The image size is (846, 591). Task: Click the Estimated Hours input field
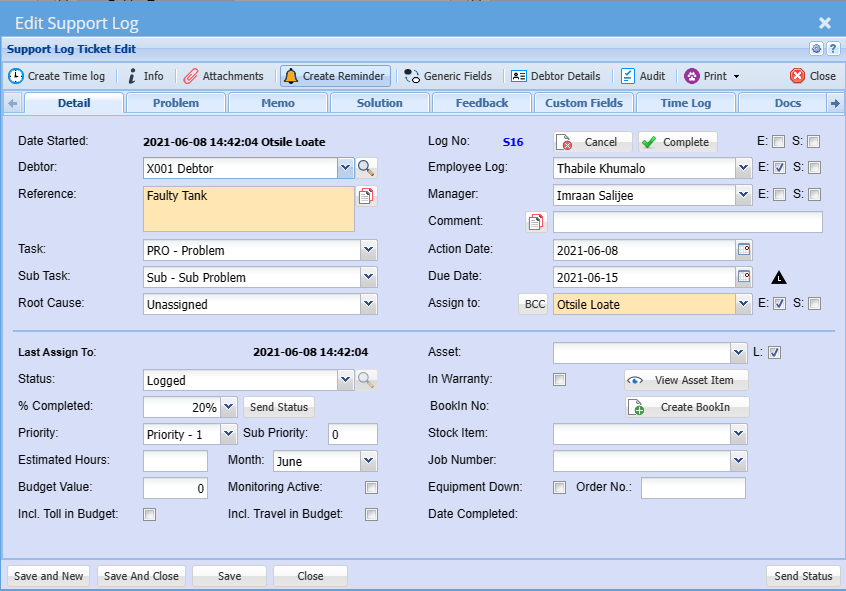tap(175, 461)
